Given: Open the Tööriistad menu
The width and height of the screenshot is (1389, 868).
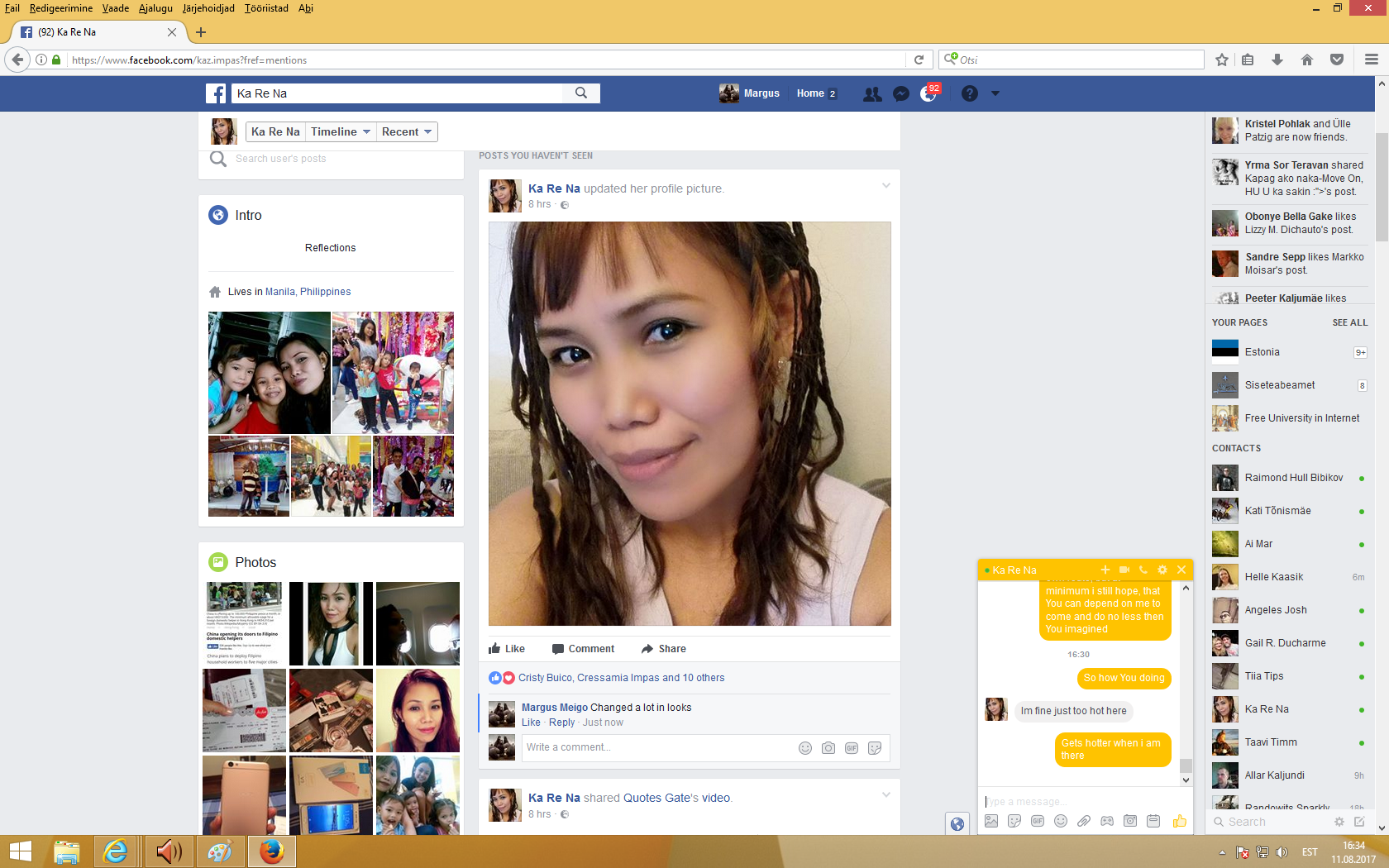Looking at the screenshot, I should coord(266,8).
